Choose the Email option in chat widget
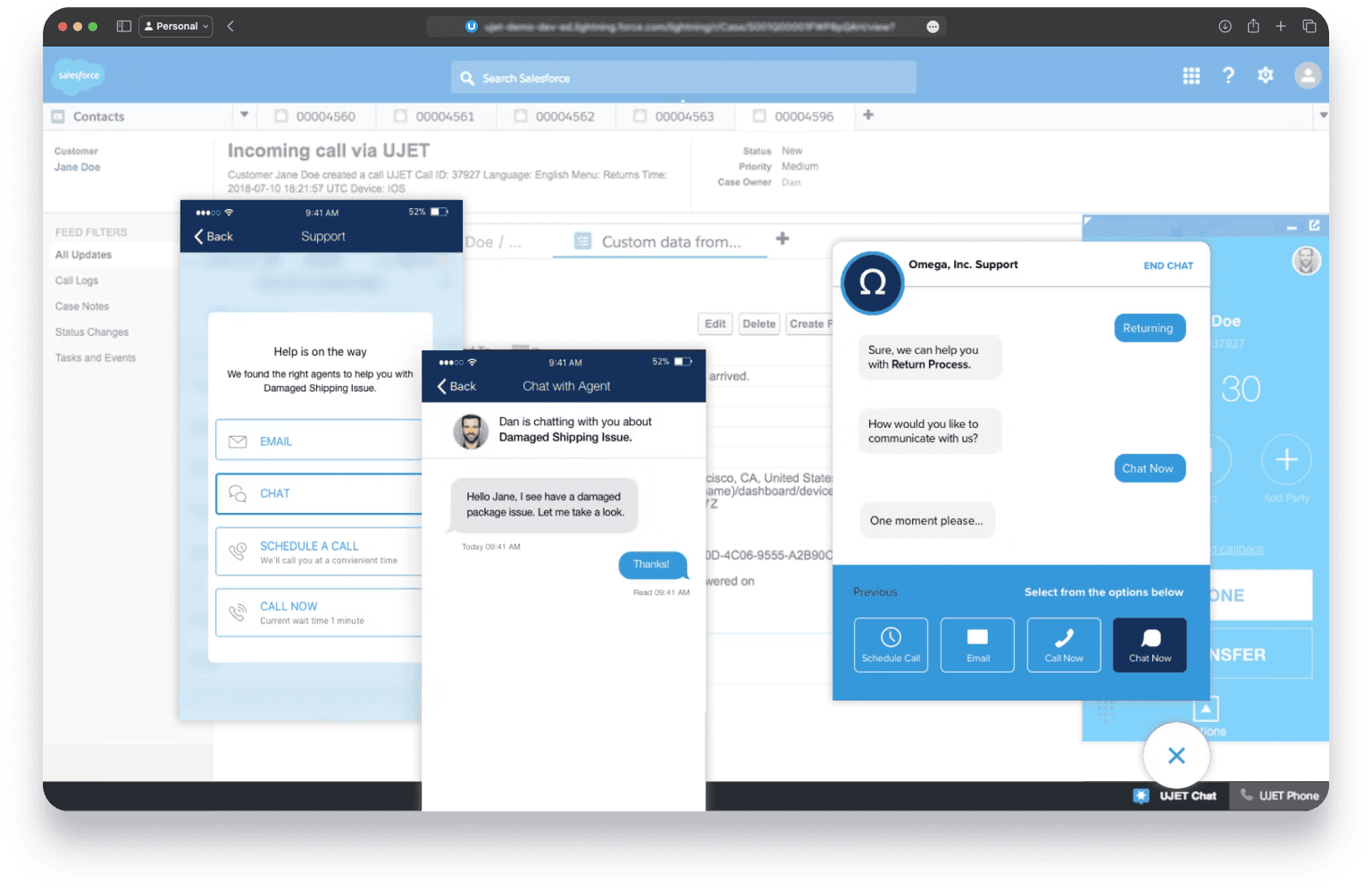The image size is (1372, 890). (x=977, y=645)
